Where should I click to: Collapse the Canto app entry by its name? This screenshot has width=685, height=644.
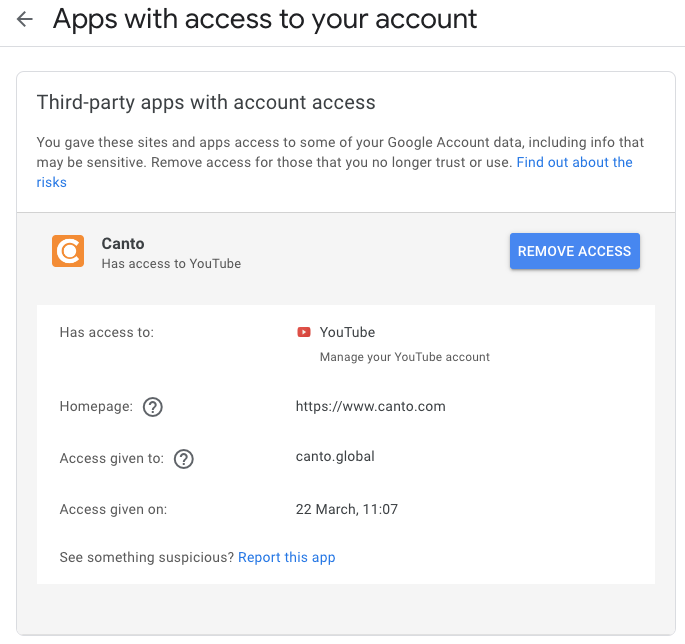point(123,244)
